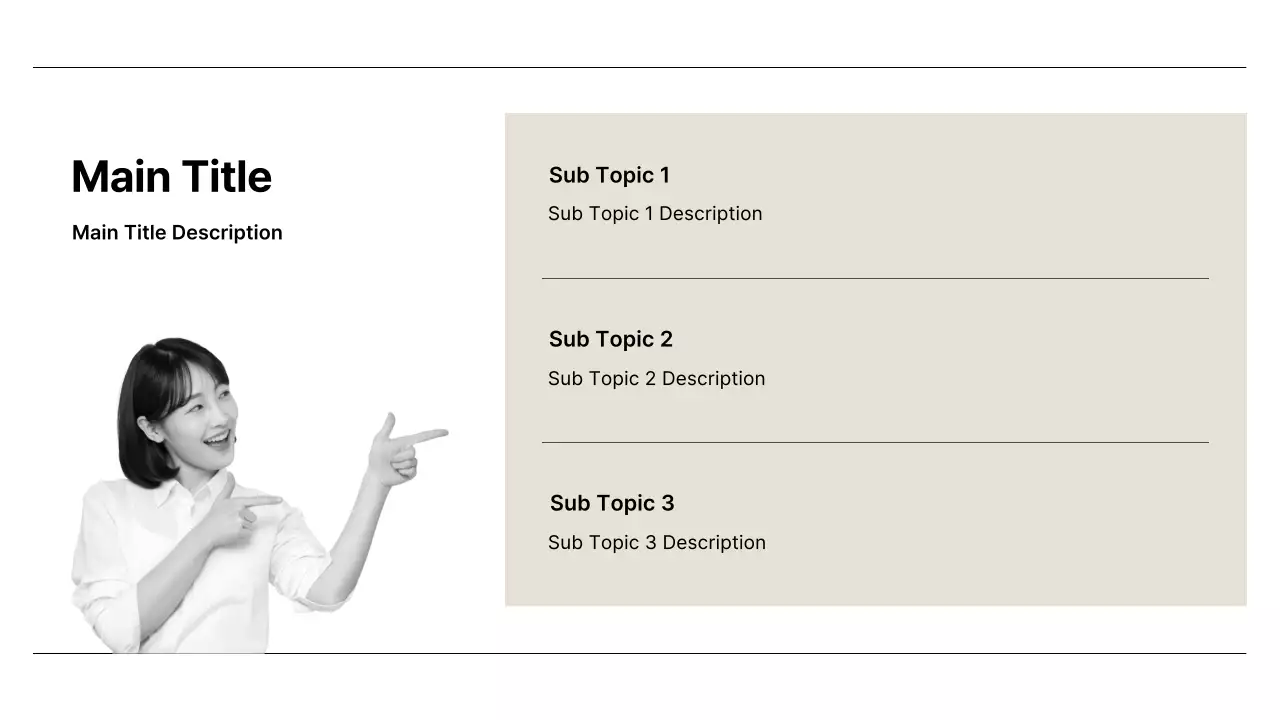Select the Sub Topic 1 heading

coord(609,175)
